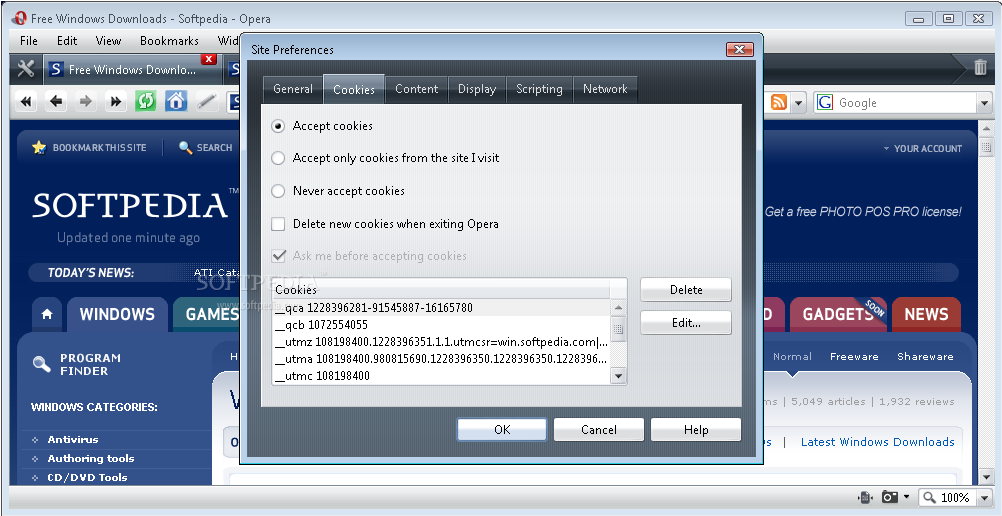Enable Delete new cookies when exiting Opera
1002x516 pixels.
[278, 224]
